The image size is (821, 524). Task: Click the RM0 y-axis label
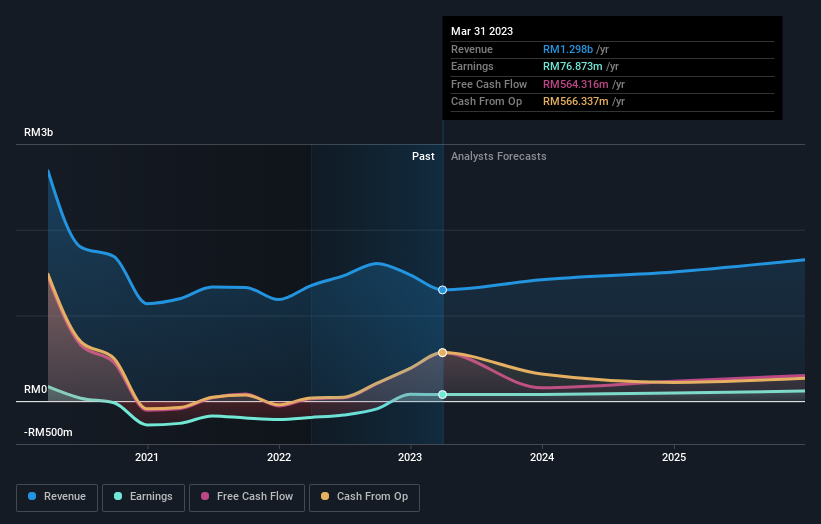click(35, 389)
